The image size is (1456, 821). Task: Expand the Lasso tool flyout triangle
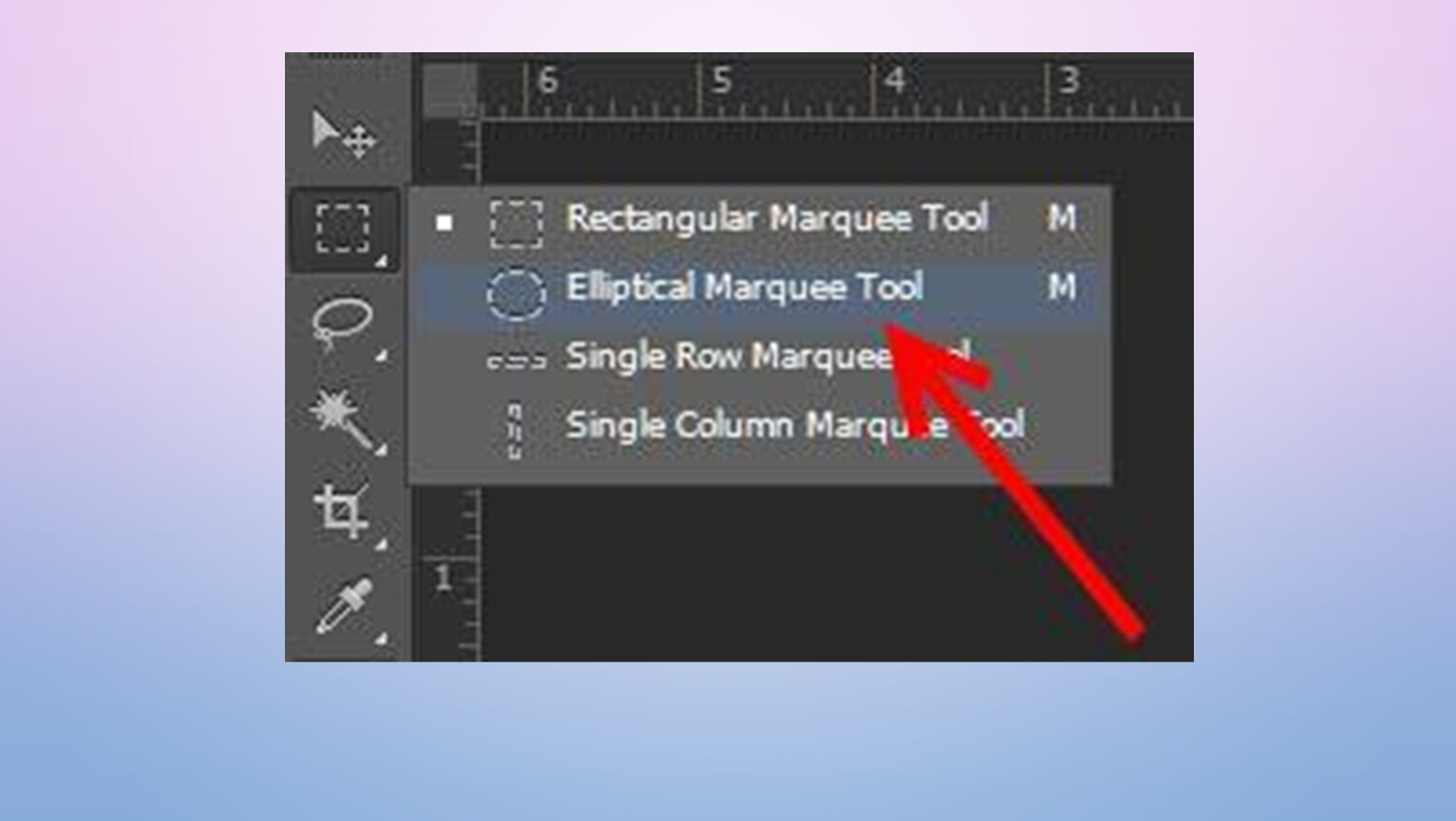pos(381,356)
